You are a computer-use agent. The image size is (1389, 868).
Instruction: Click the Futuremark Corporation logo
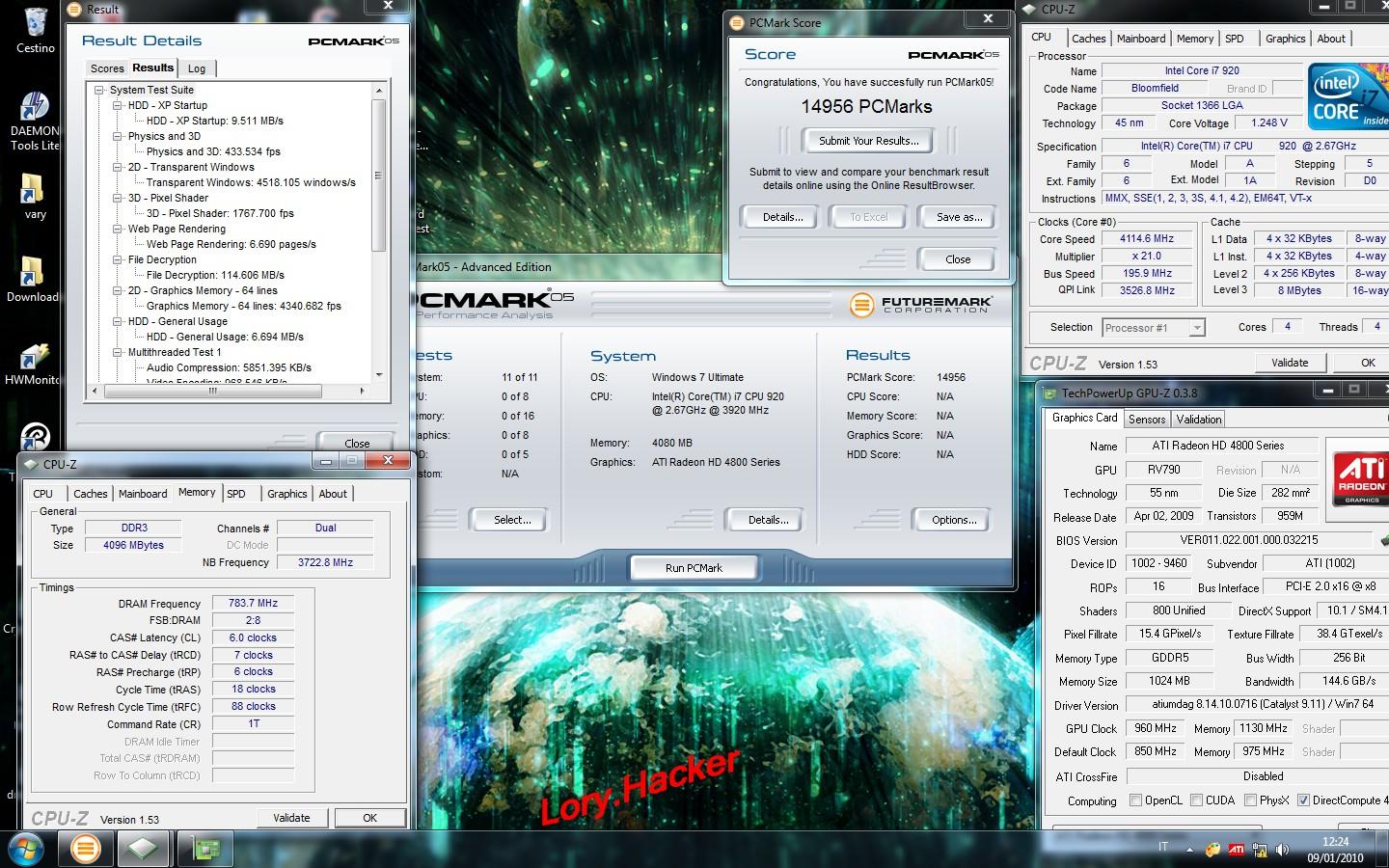coord(919,305)
